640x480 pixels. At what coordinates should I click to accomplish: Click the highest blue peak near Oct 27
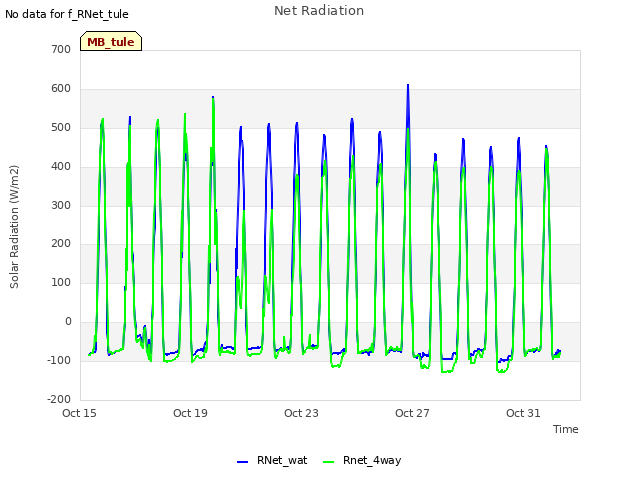(408, 86)
